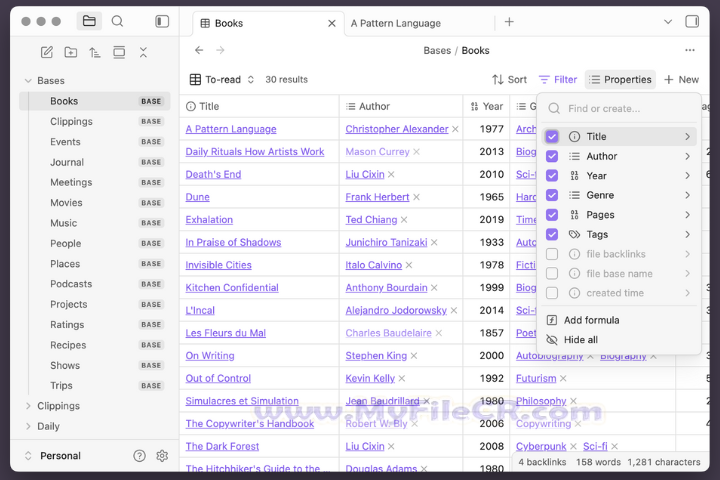720x480 pixels.
Task: Open the Personal vault switcher
Action: 53,456
